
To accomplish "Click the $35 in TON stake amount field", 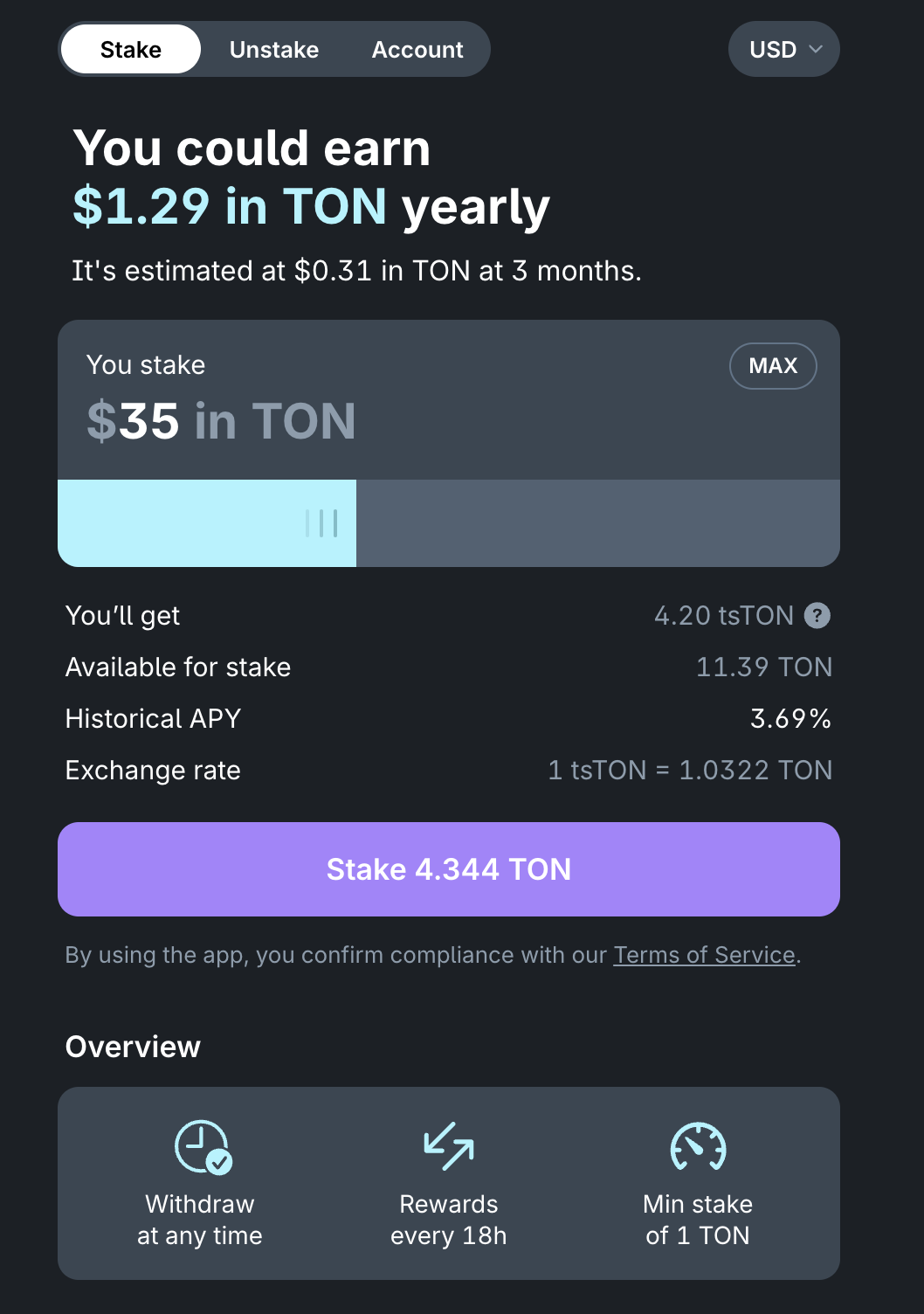I will 222,421.
